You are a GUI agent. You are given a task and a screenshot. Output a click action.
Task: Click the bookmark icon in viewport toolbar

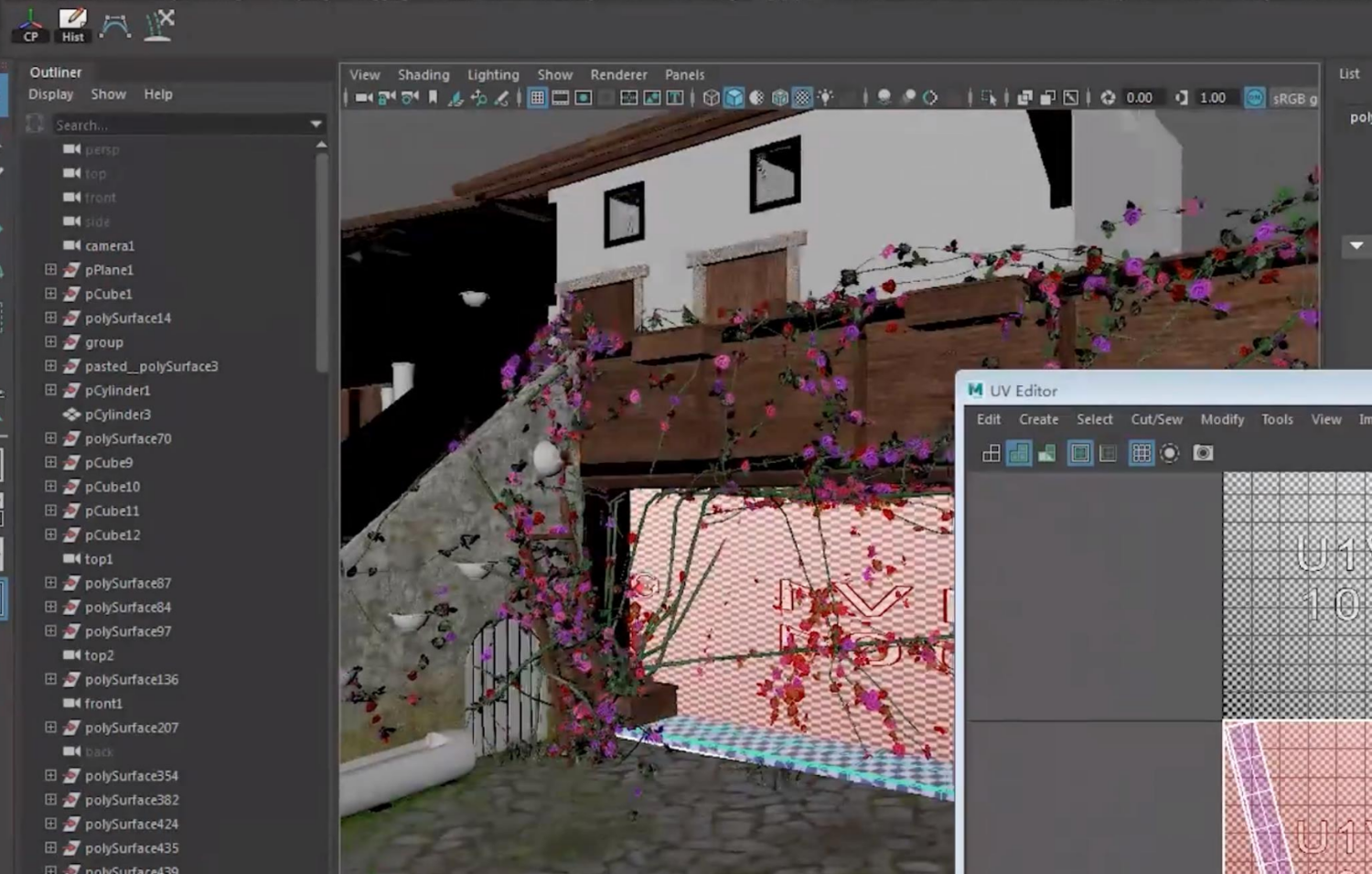[433, 98]
